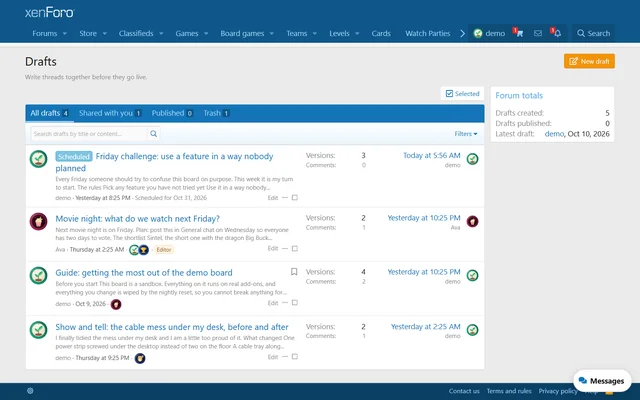Click last-editor avatar on Friday challenge row

tap(473, 159)
